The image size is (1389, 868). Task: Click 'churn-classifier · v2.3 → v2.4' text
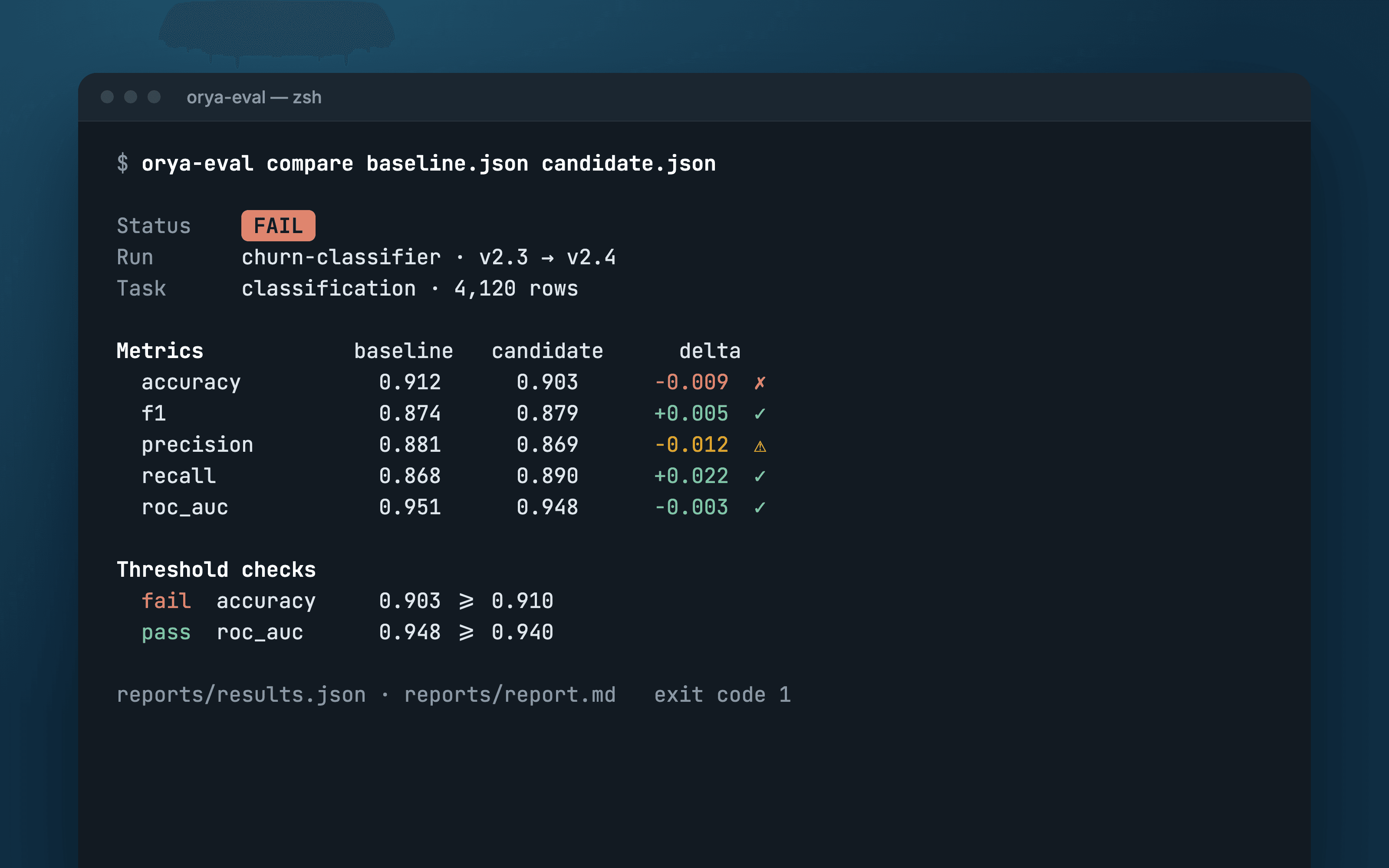pos(429,257)
